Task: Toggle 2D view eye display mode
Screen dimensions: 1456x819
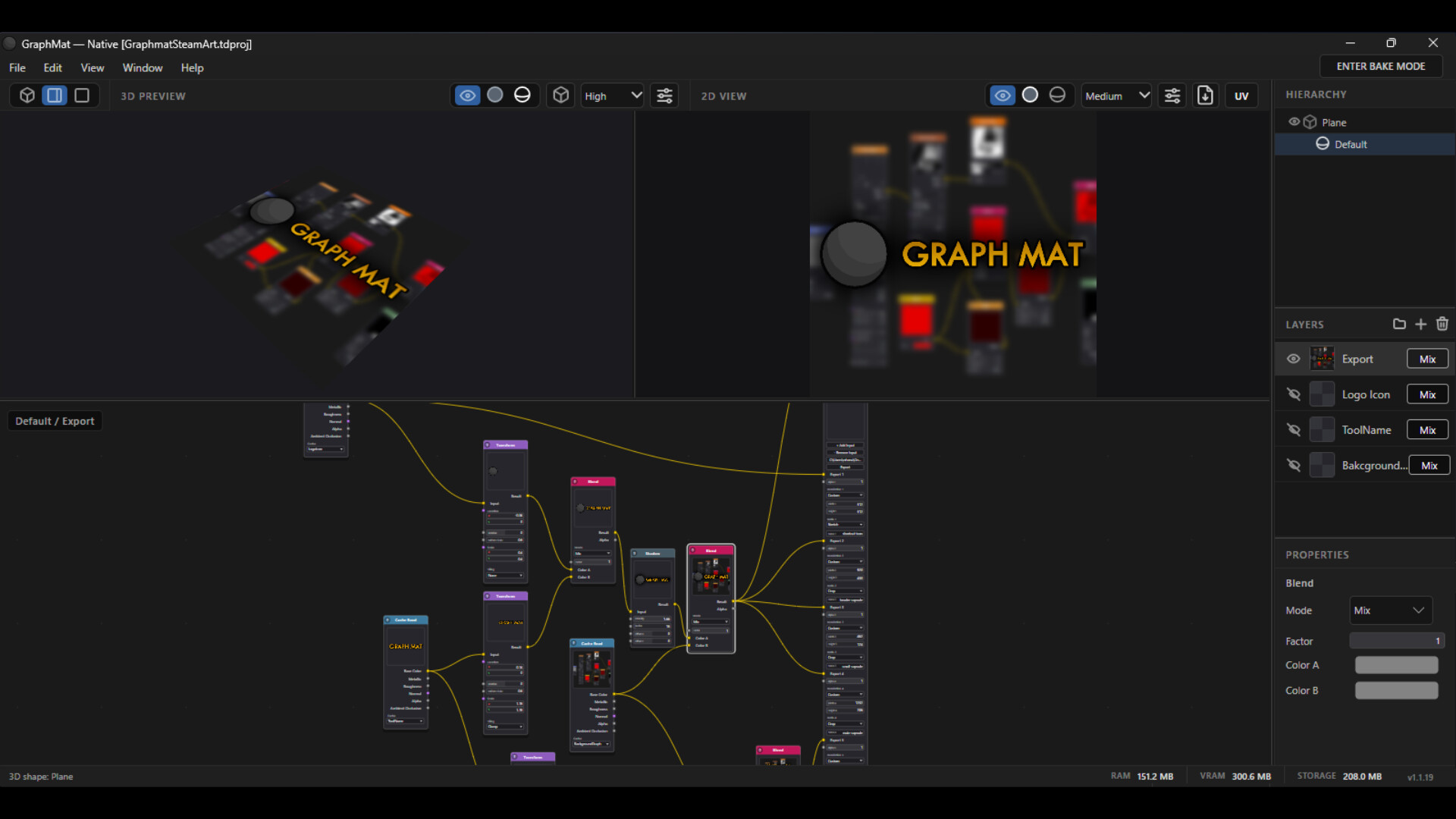Action: [1003, 96]
